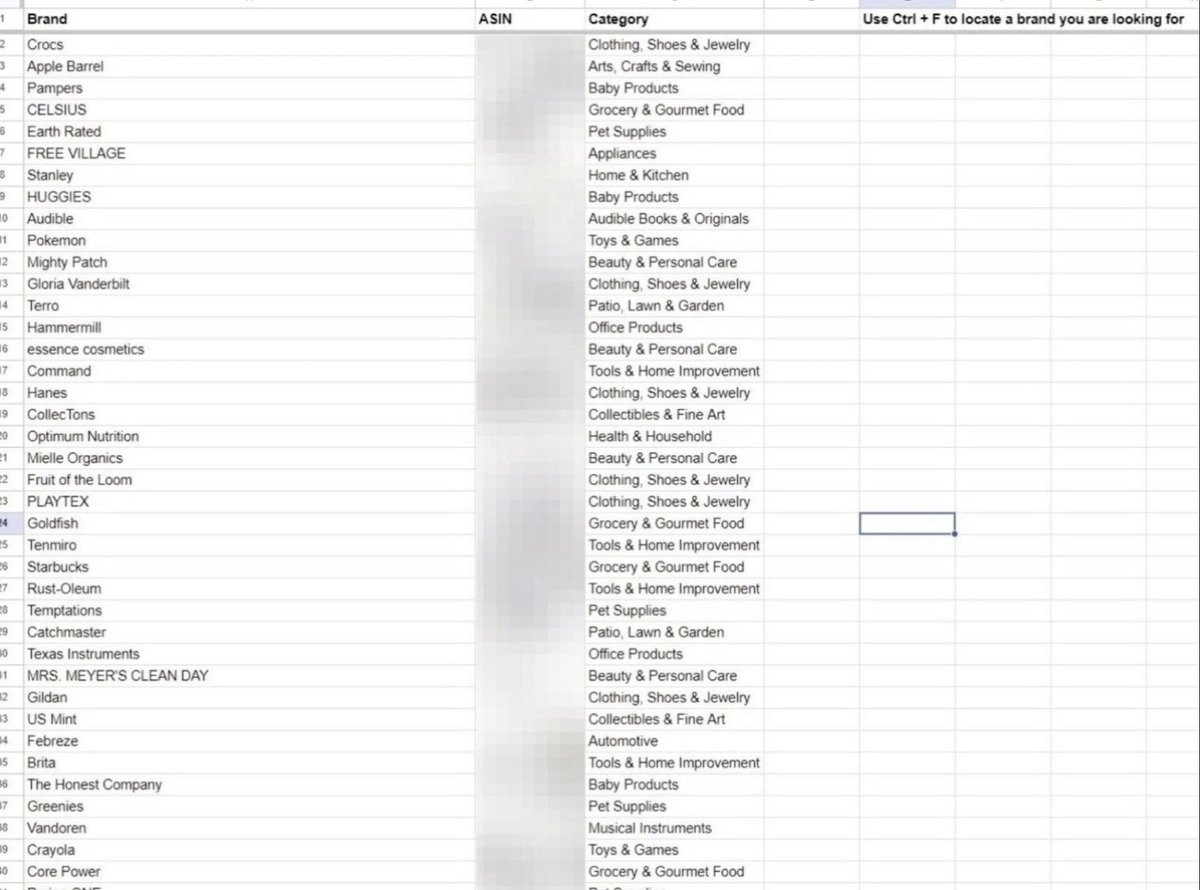The height and width of the screenshot is (890, 1200).
Task: Select the Arts, Crafts & Sewing category cell
Action: pos(674,67)
